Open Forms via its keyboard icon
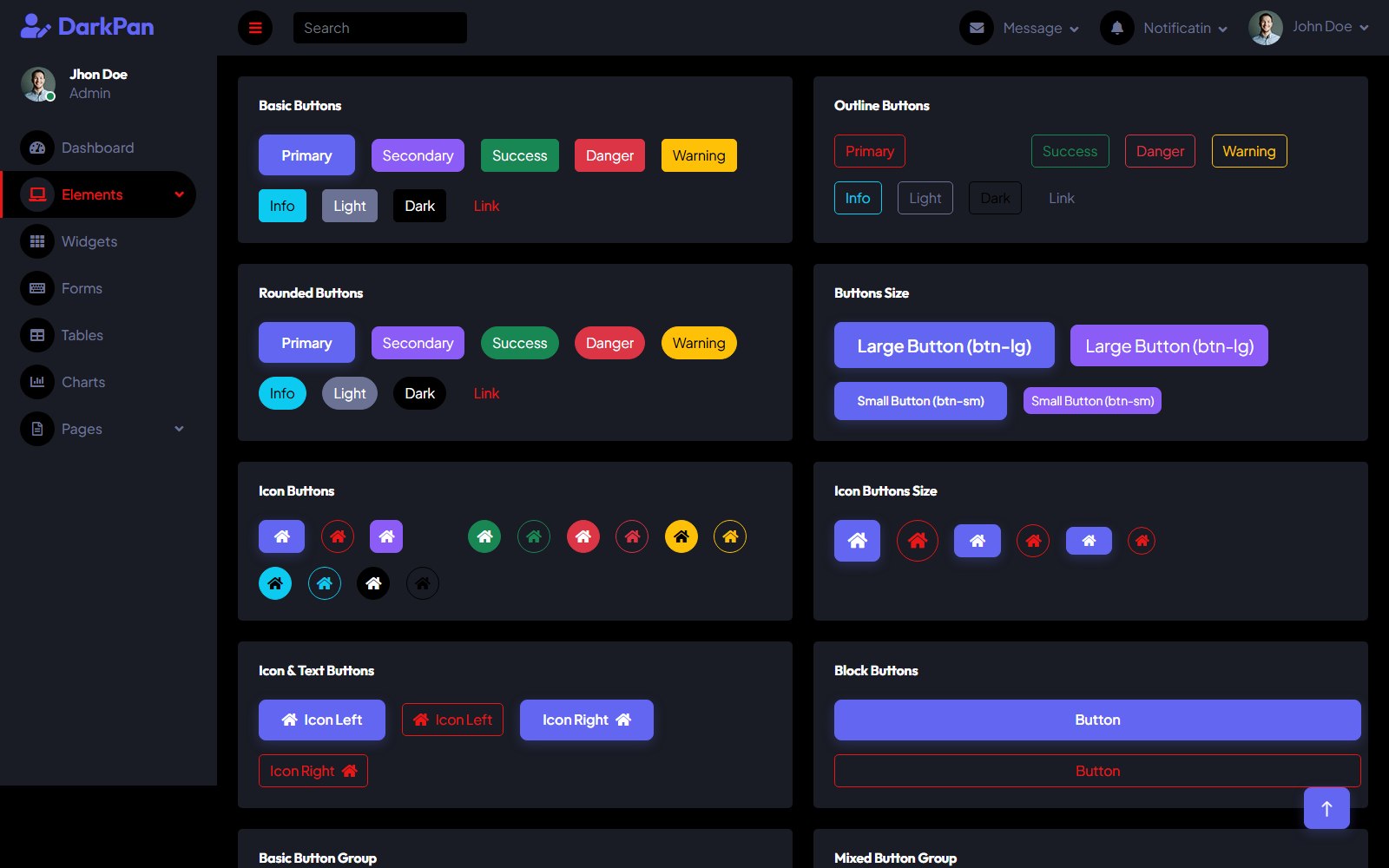Image resolution: width=1389 pixels, height=868 pixels. [37, 288]
